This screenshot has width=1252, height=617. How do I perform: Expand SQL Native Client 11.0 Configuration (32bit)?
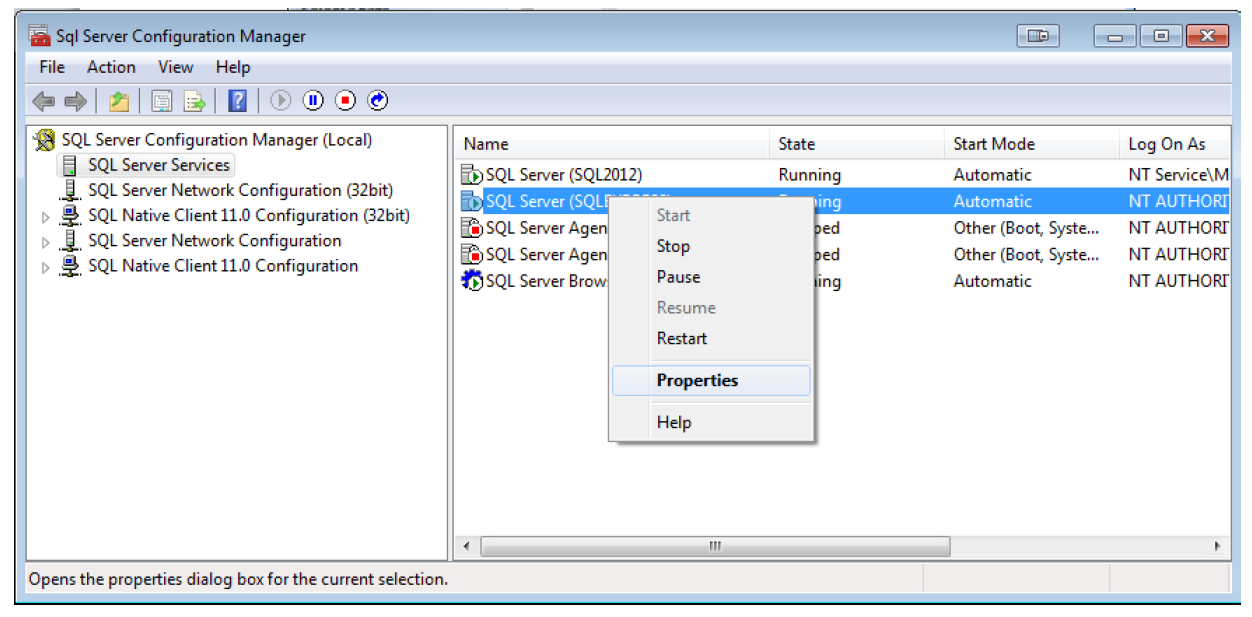[45, 216]
